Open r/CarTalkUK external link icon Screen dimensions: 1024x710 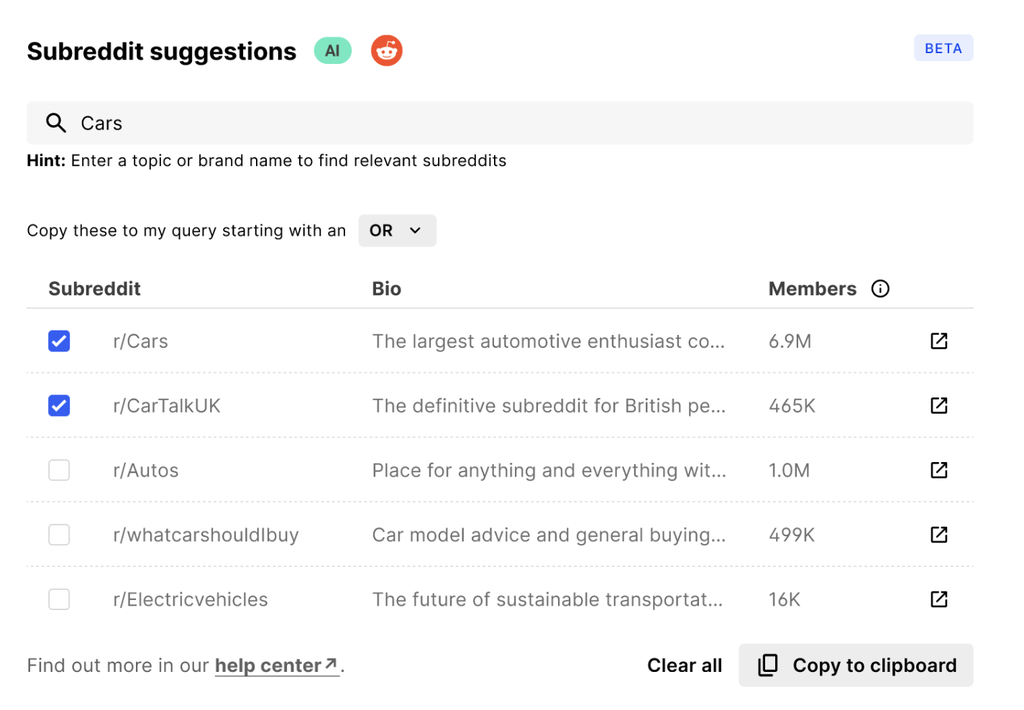(x=938, y=406)
